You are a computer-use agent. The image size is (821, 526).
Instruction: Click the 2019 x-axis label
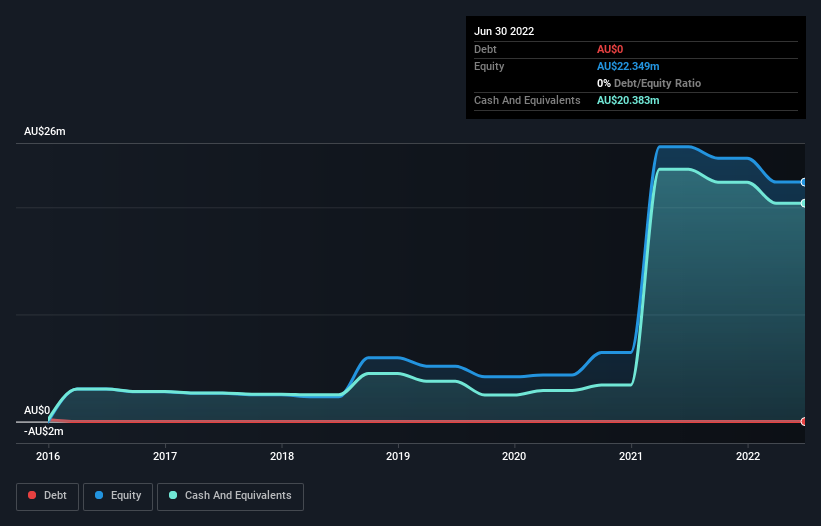coord(398,456)
